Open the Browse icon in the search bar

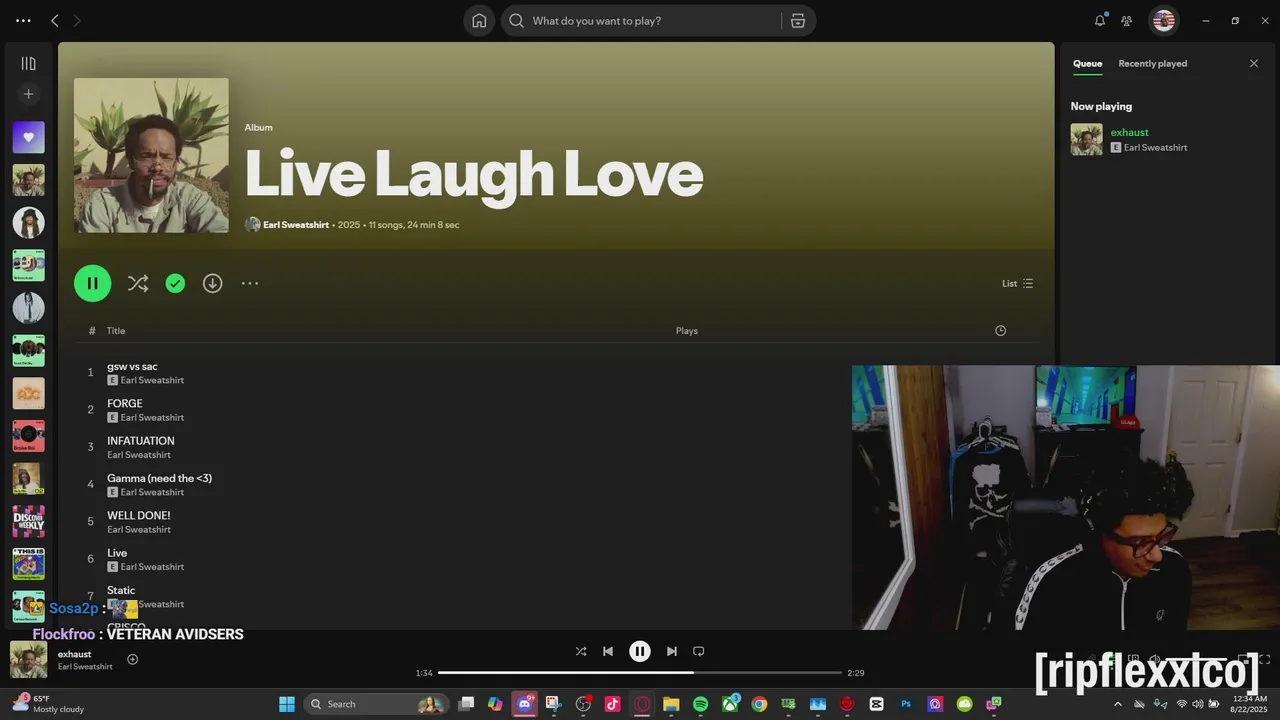click(798, 21)
